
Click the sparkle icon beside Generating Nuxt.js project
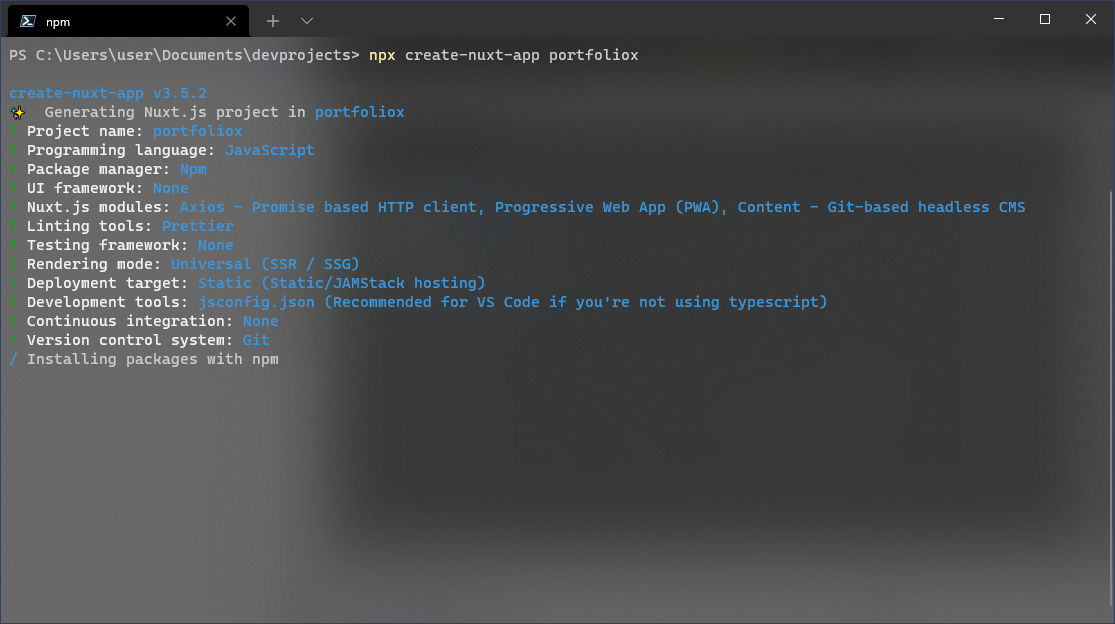pos(17,112)
